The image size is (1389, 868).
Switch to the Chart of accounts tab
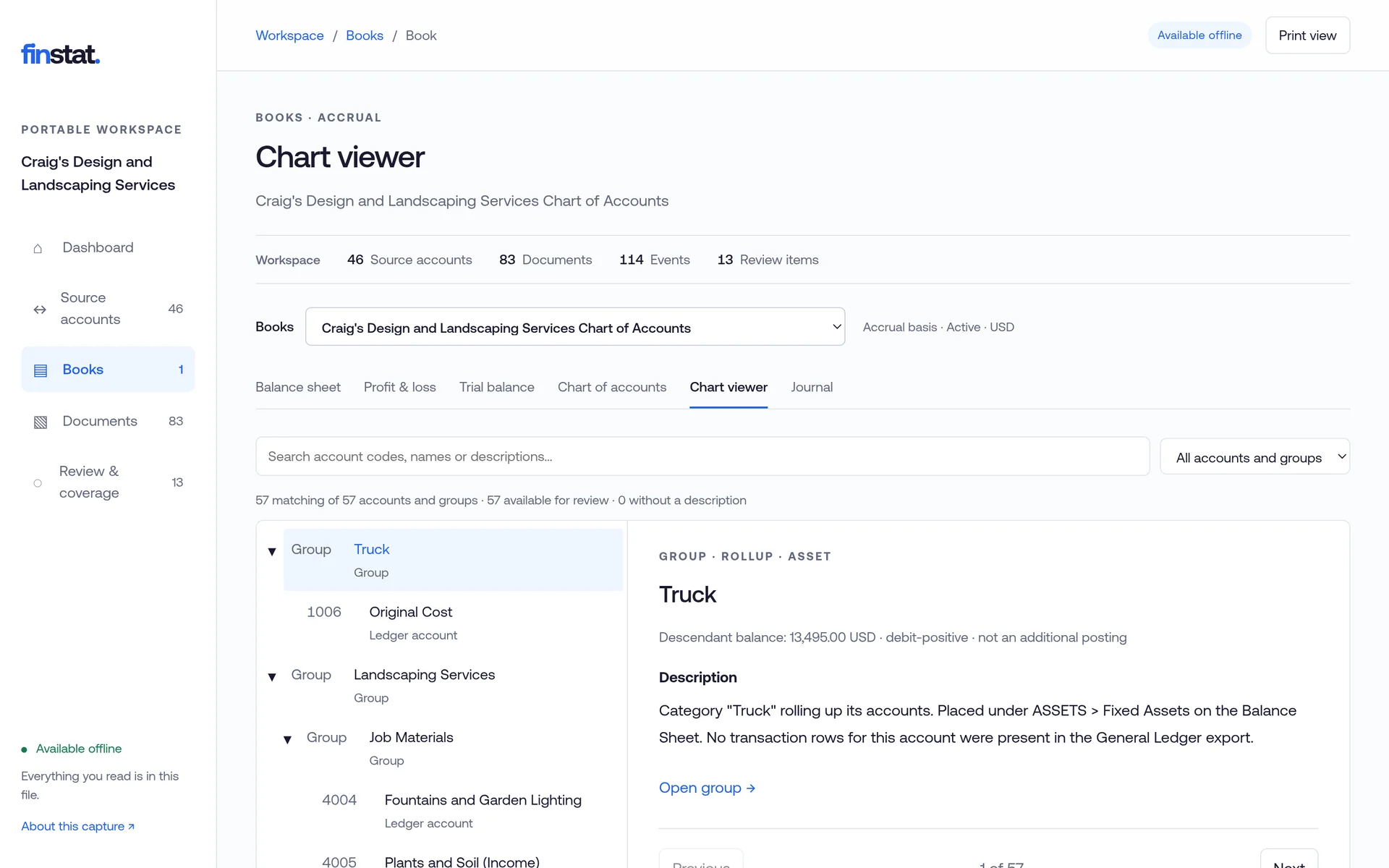[612, 387]
